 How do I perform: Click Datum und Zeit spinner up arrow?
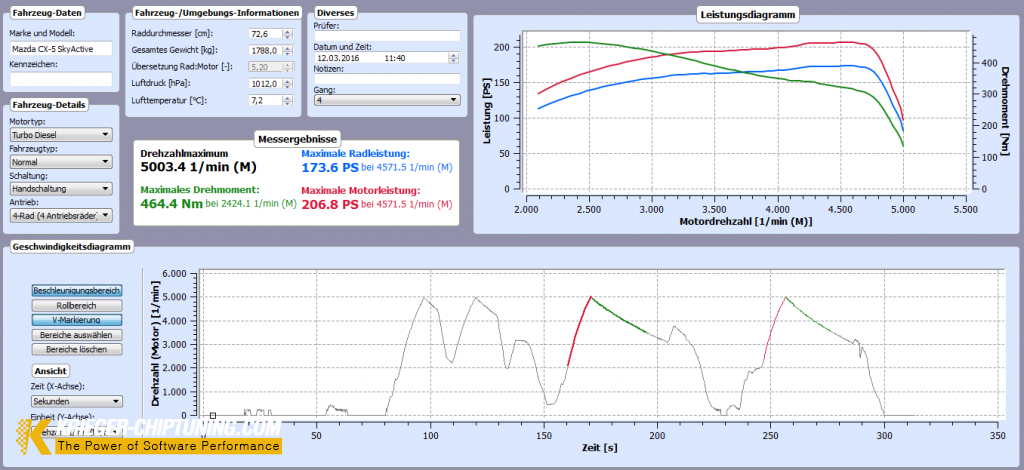(455, 56)
